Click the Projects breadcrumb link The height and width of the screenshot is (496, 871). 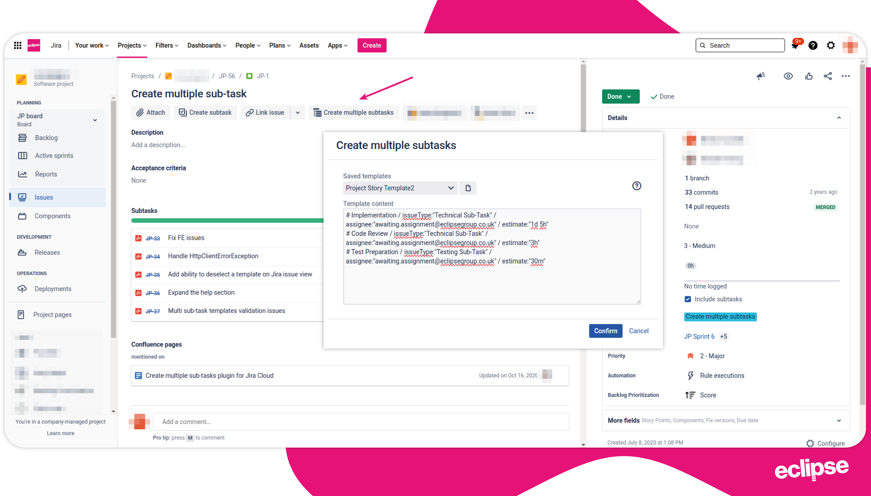tap(143, 76)
